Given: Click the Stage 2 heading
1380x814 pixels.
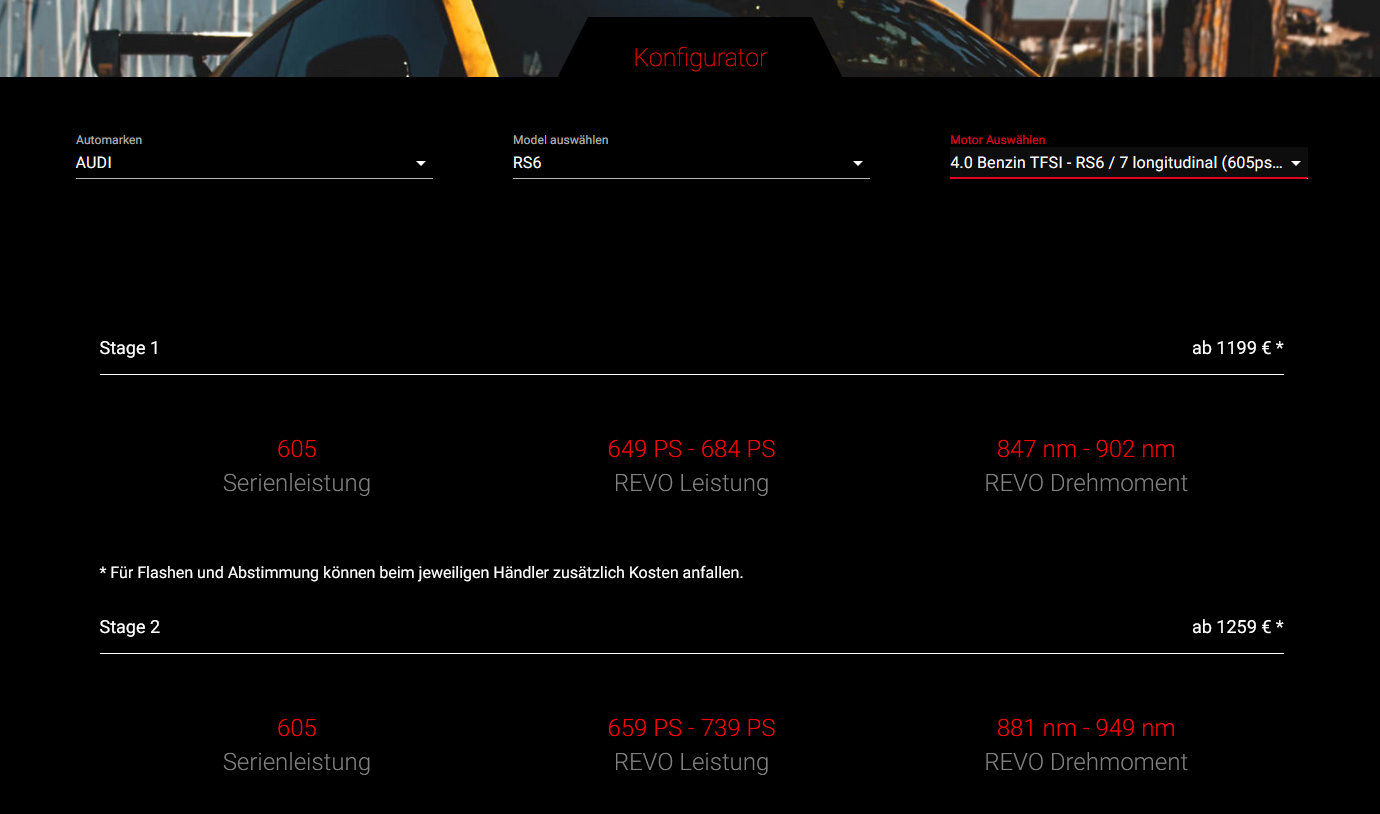Looking at the screenshot, I should 129,627.
